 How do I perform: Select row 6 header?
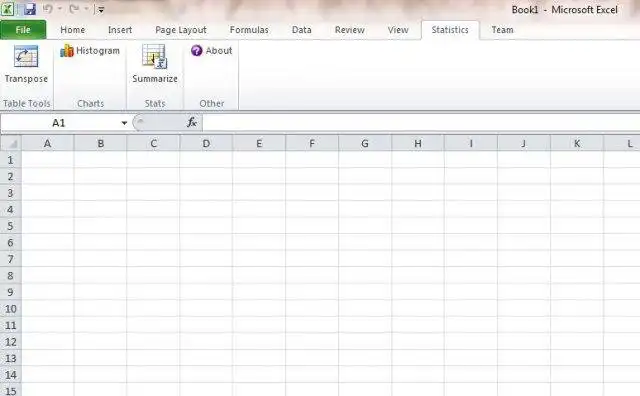tap(11, 242)
